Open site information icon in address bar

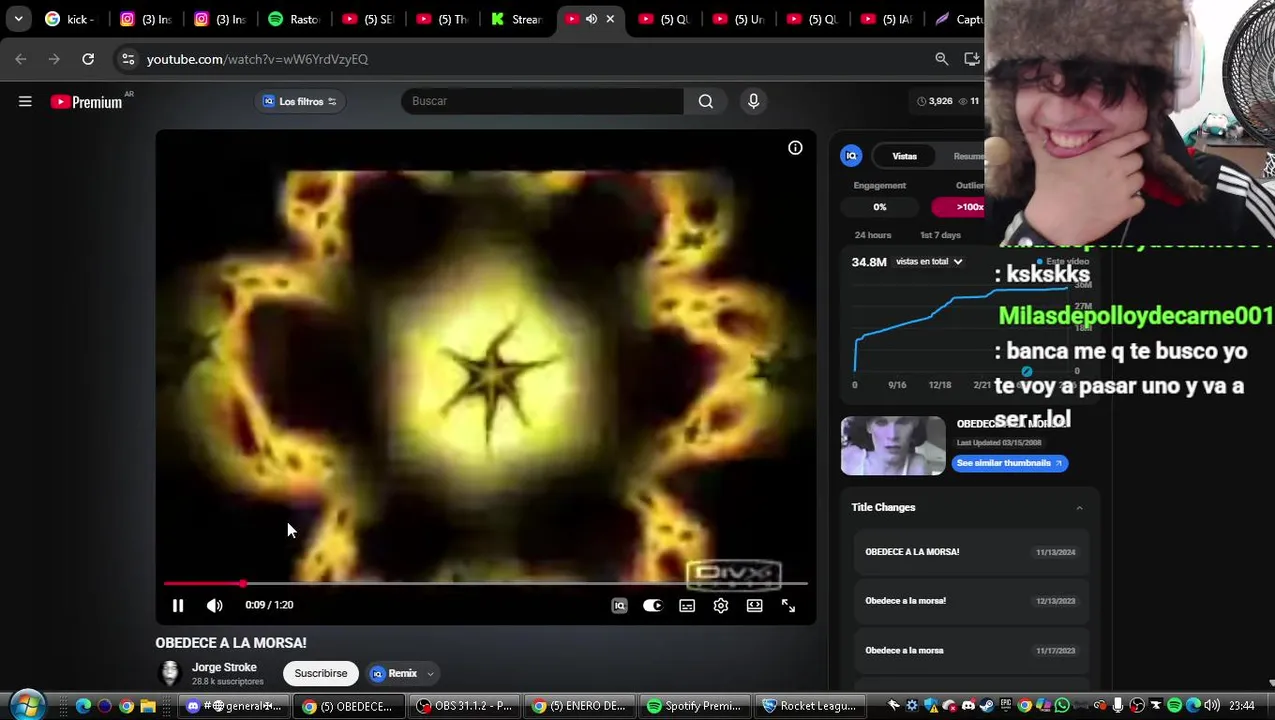tap(128, 59)
